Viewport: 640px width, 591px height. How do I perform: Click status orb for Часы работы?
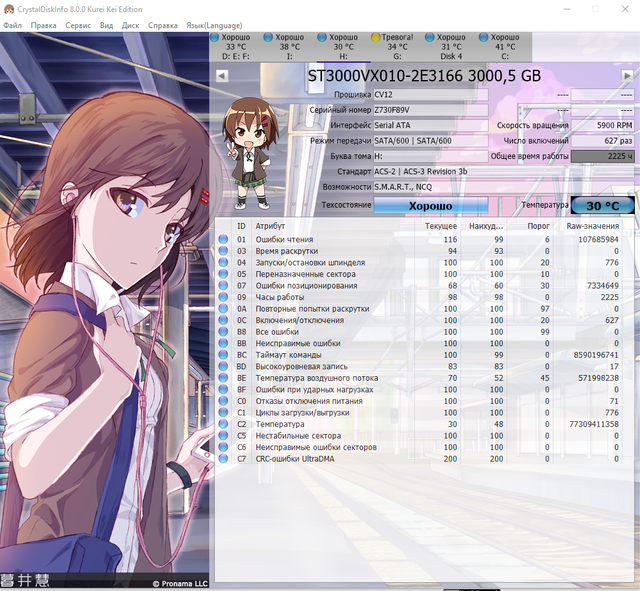(223, 297)
